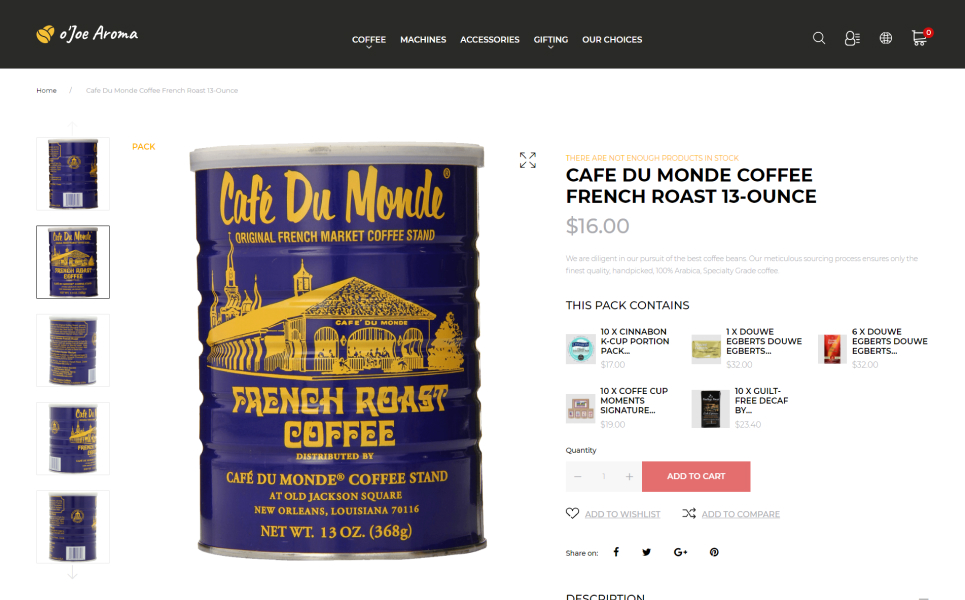Decrease quantity with minus button

[x=577, y=476]
